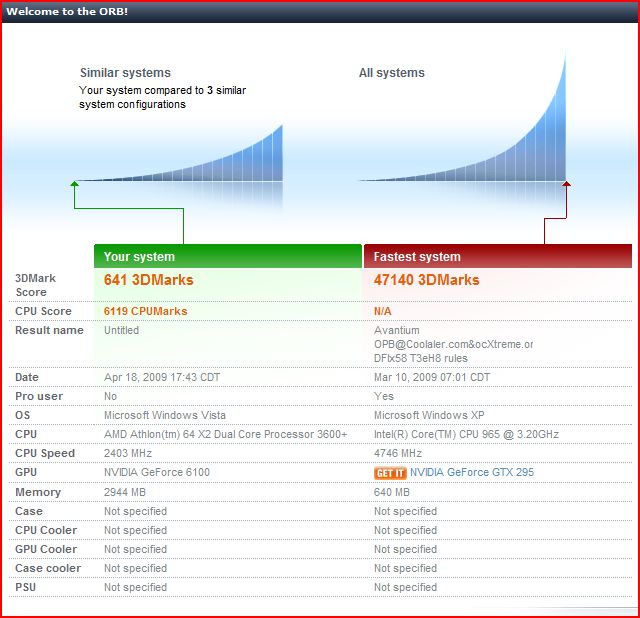
Task: Click the 4746 MHz CPU speed
Action: point(398,453)
